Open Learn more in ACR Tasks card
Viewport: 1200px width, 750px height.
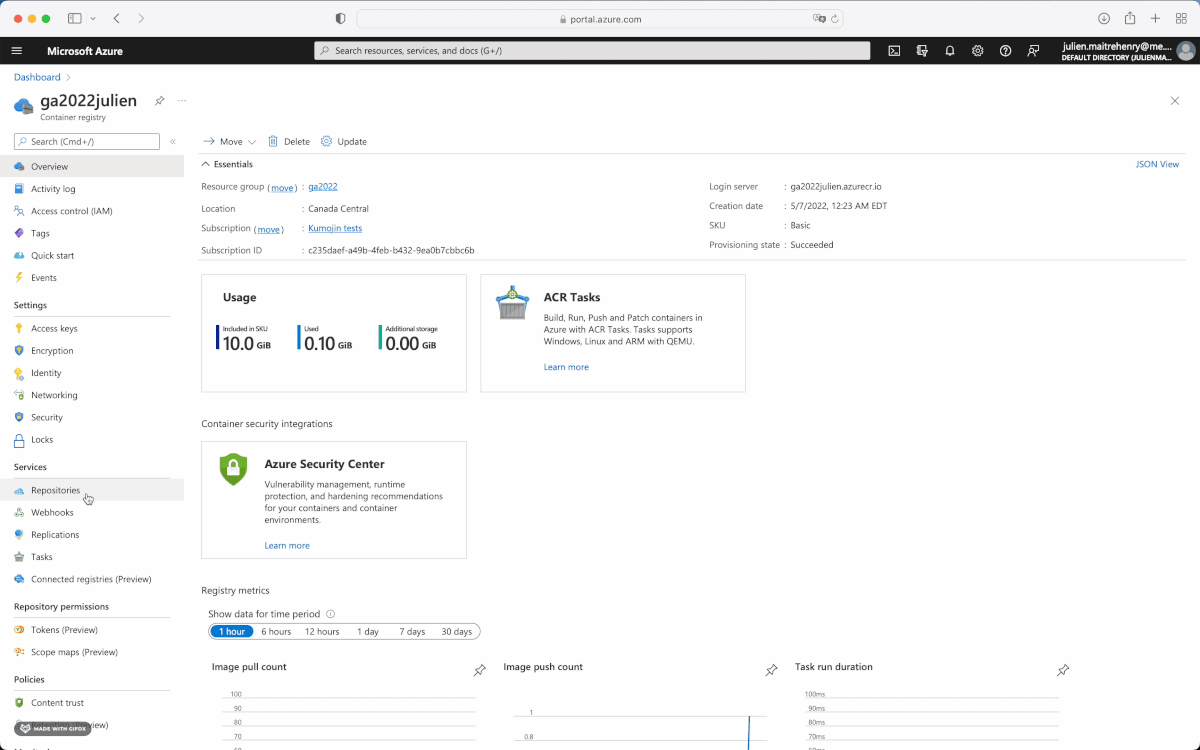(566, 367)
